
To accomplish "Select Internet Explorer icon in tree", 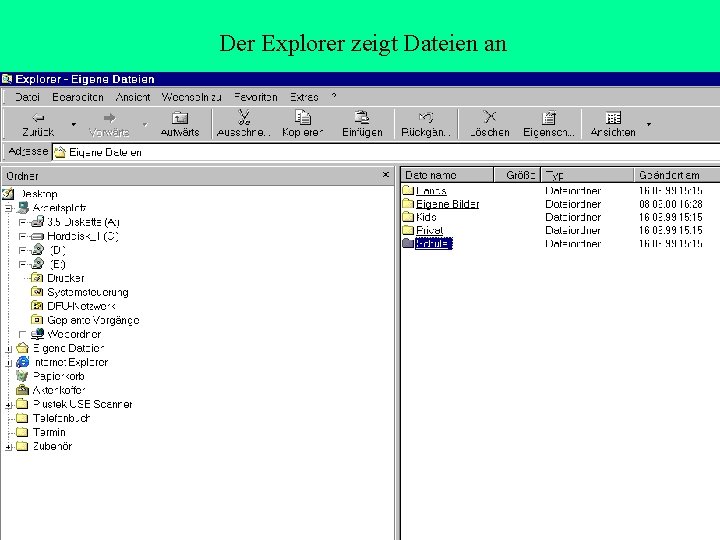I will [x=23, y=362].
